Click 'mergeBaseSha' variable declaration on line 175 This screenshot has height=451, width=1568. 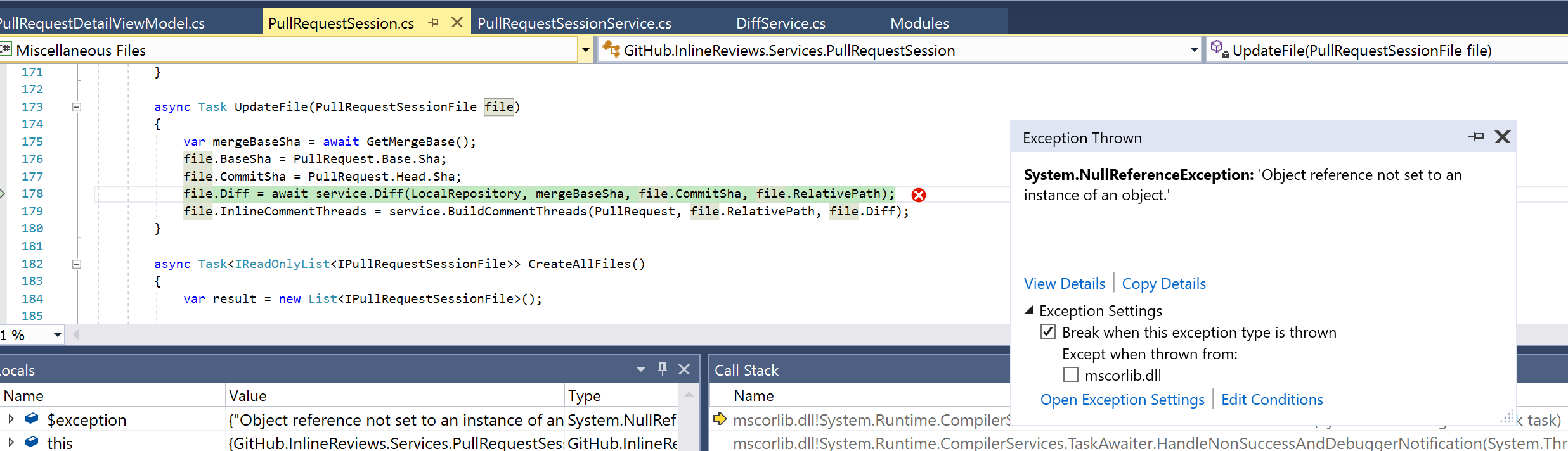click(x=256, y=142)
